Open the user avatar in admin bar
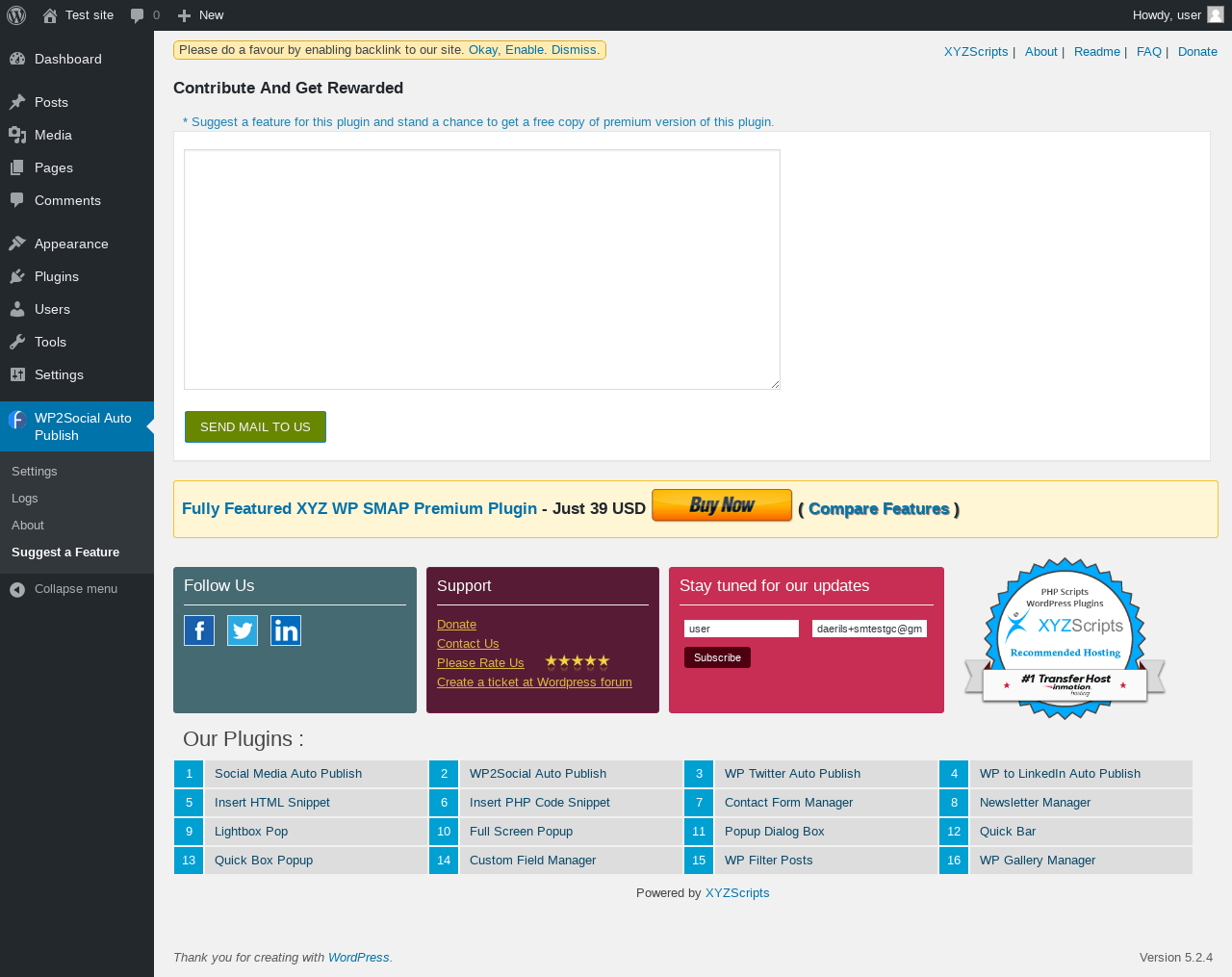Viewport: 1232px width, 977px height. 1216,14
